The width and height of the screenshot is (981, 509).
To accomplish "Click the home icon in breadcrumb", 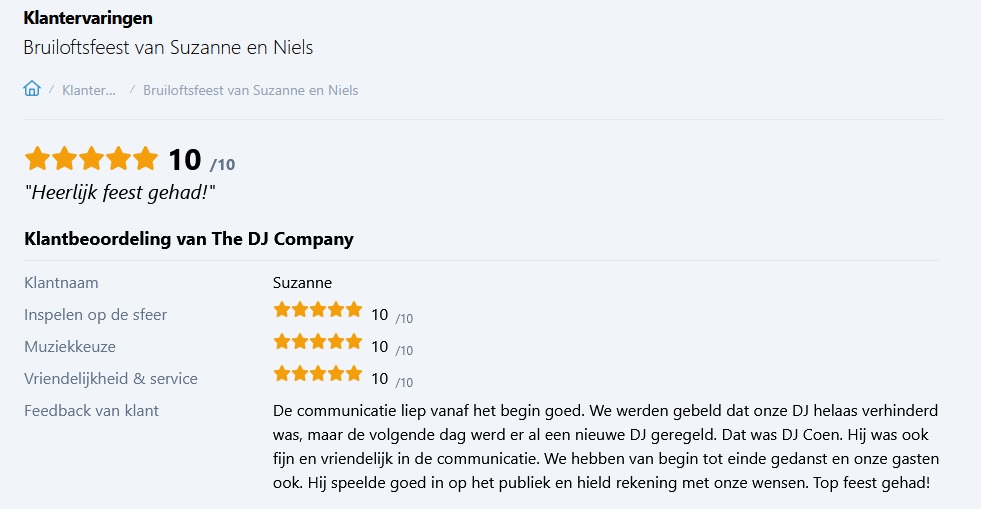I will (x=32, y=89).
